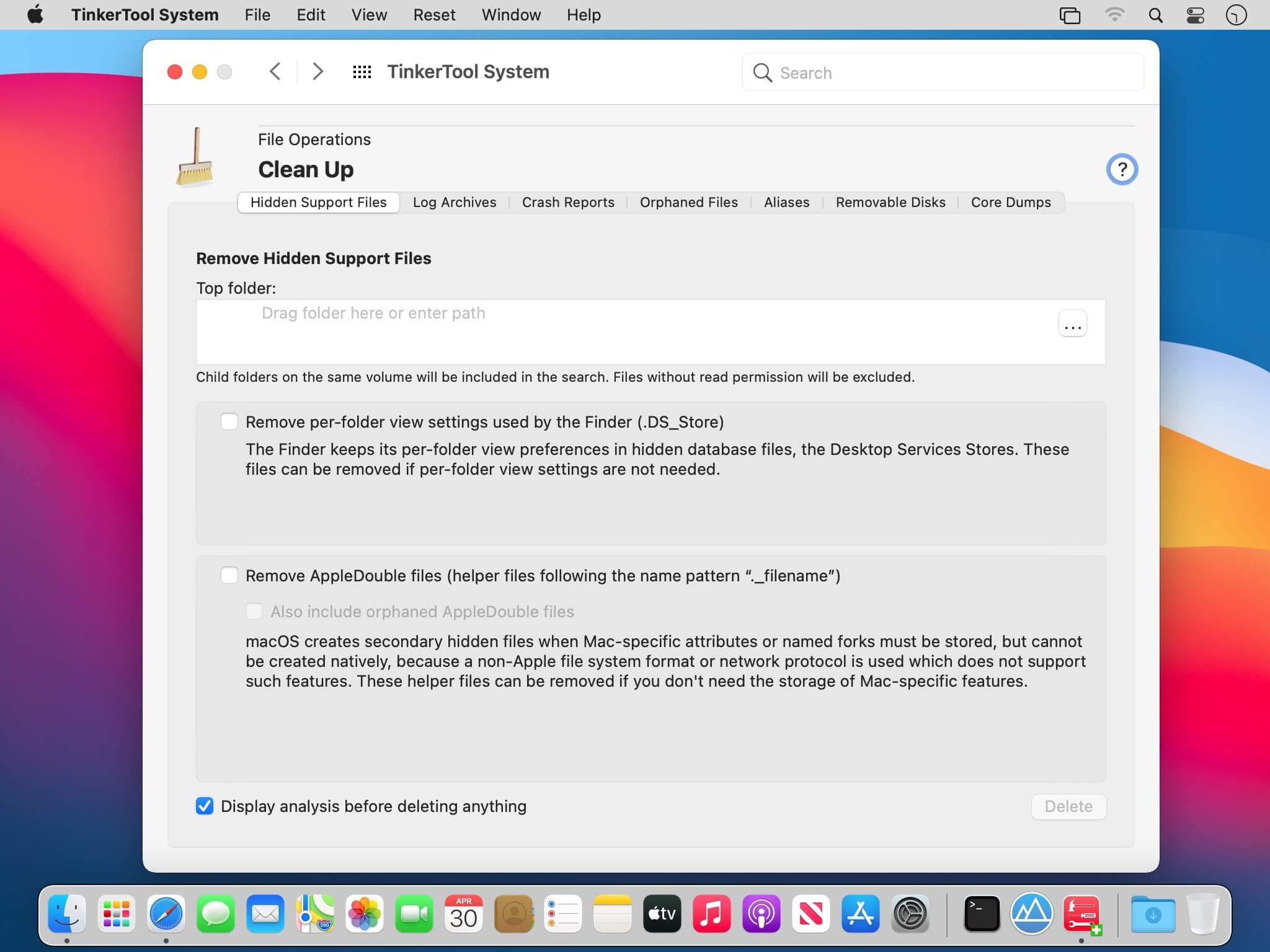Open the Orphaned Files tab
1270x952 pixels.
coord(689,203)
